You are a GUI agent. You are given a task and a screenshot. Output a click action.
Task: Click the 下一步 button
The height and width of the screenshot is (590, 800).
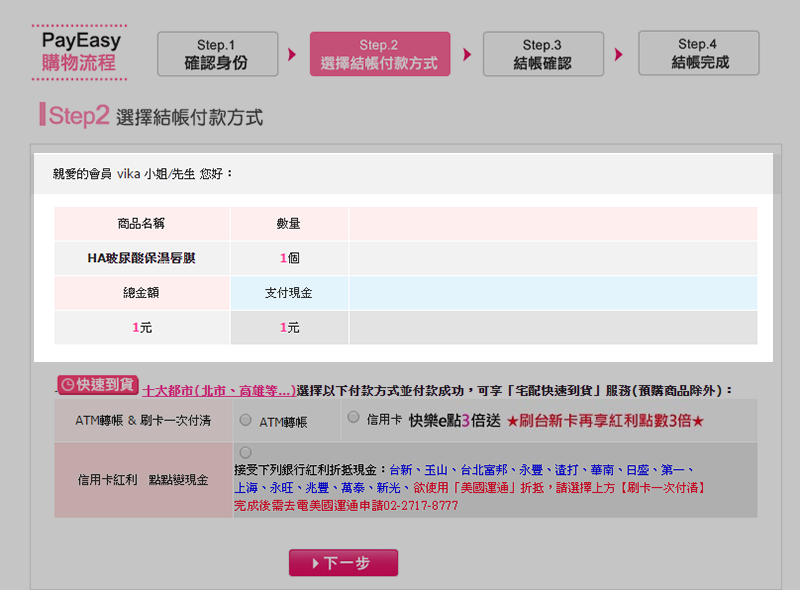[x=343, y=563]
